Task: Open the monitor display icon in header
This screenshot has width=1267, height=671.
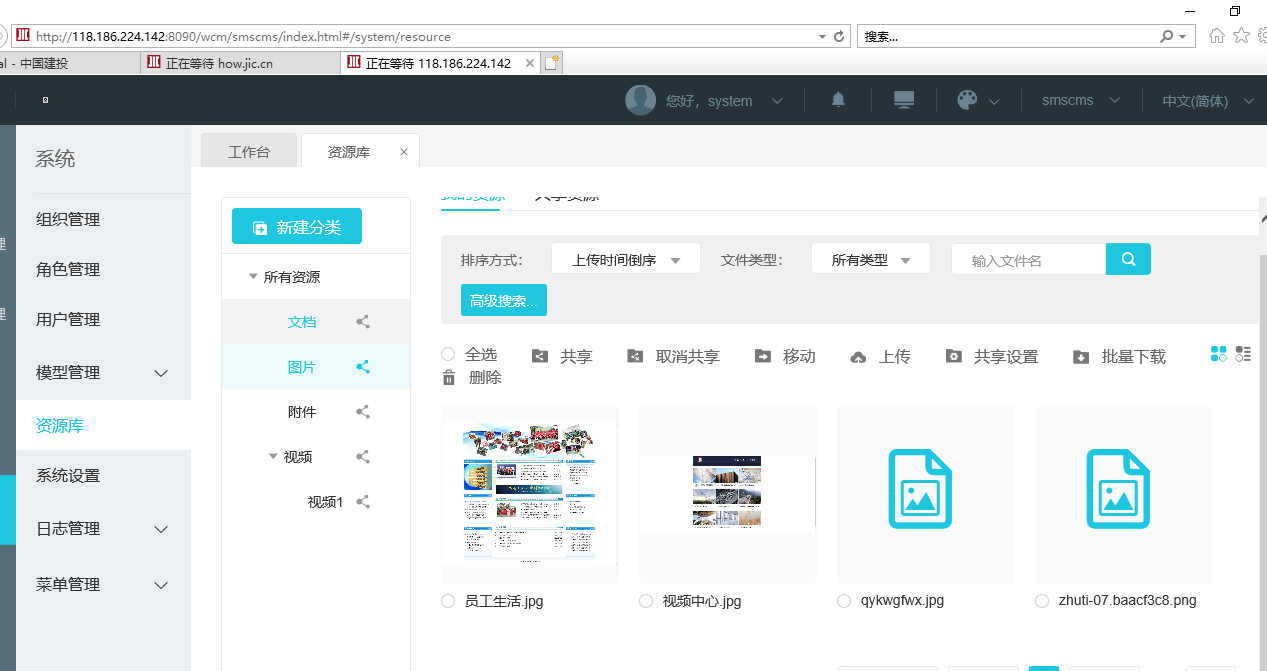Action: [904, 100]
